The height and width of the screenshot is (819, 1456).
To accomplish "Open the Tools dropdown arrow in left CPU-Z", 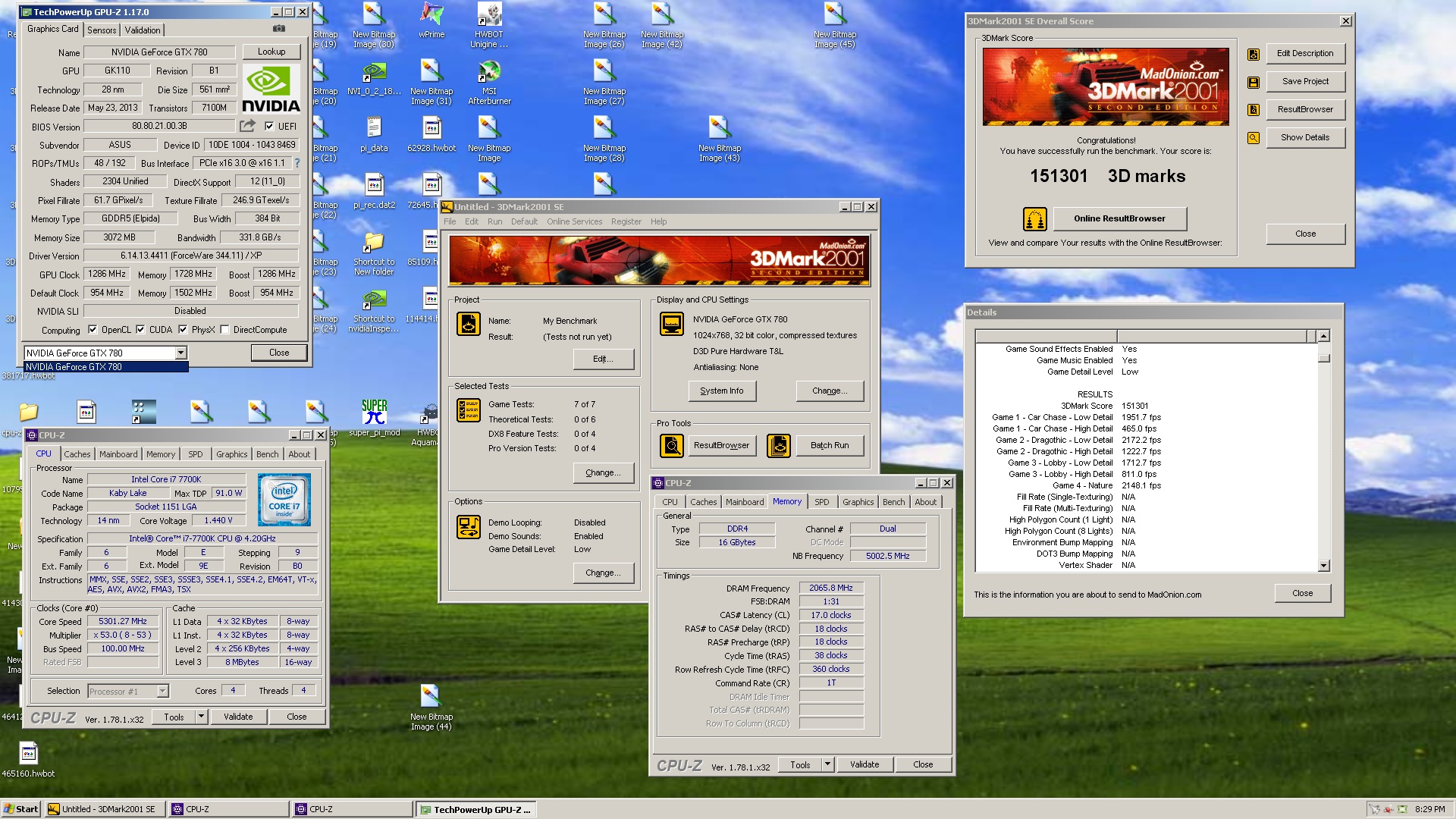I will (x=201, y=717).
